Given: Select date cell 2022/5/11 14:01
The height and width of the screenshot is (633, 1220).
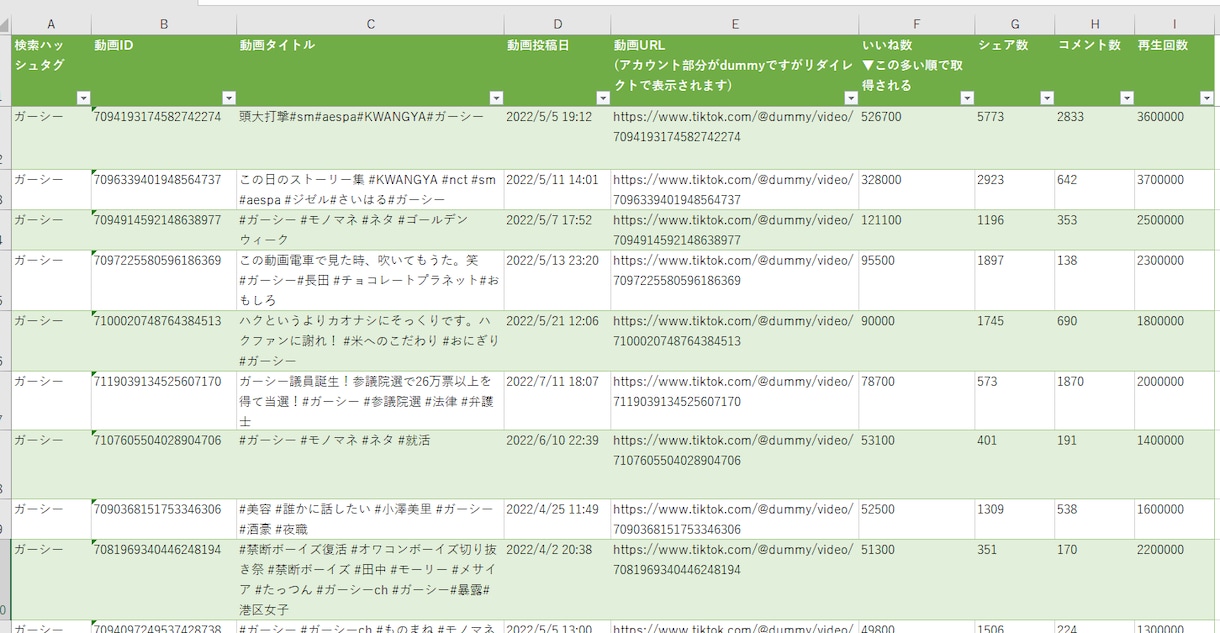Looking at the screenshot, I should click(558, 189).
